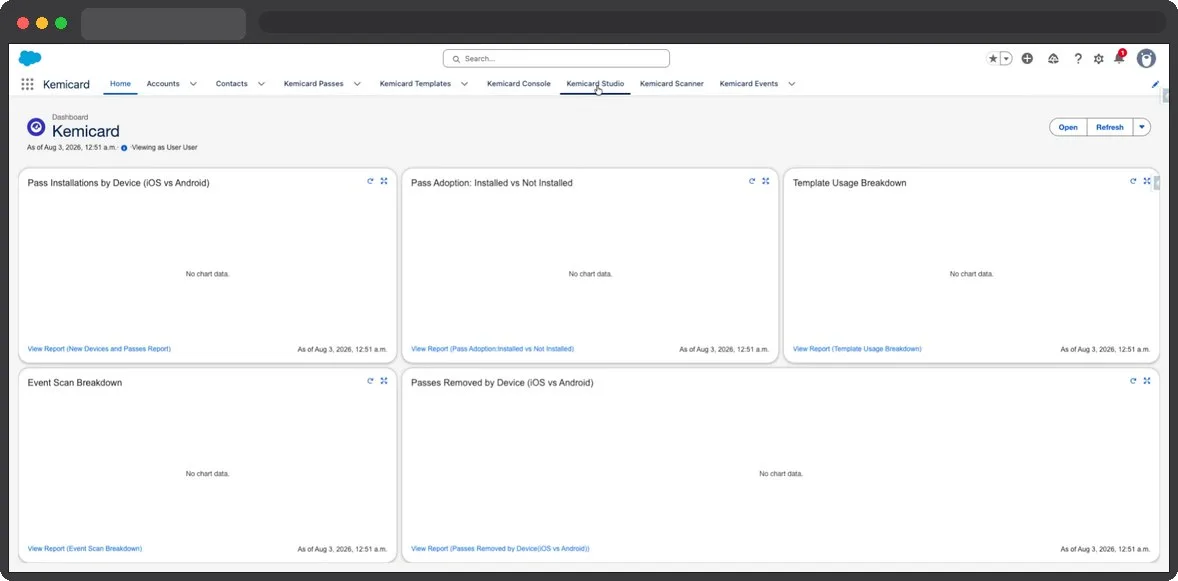Click the Event Scan Breakdown title
This screenshot has width=1178, height=581.
pos(75,383)
